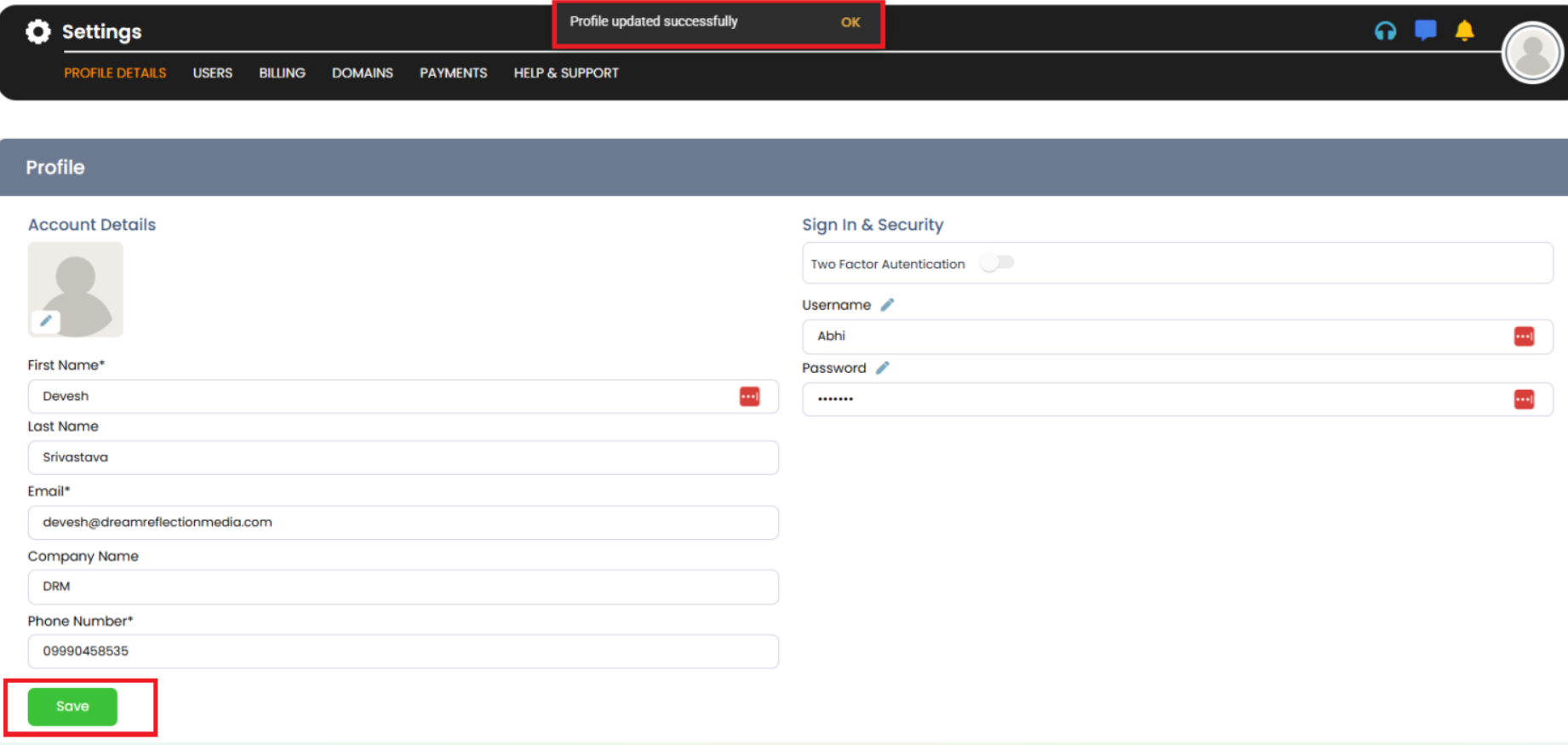The width and height of the screenshot is (1568, 745).
Task: Focus the Phone Number field
Action: pyautogui.click(x=403, y=651)
